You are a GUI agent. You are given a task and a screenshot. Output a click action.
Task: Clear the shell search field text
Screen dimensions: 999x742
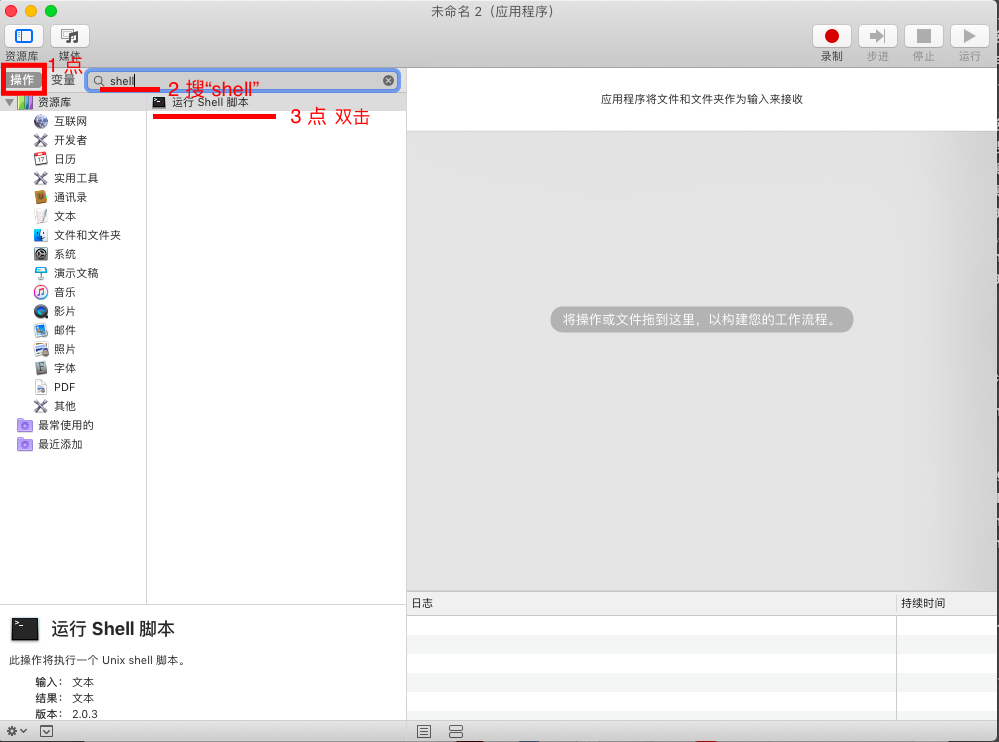[x=388, y=81]
